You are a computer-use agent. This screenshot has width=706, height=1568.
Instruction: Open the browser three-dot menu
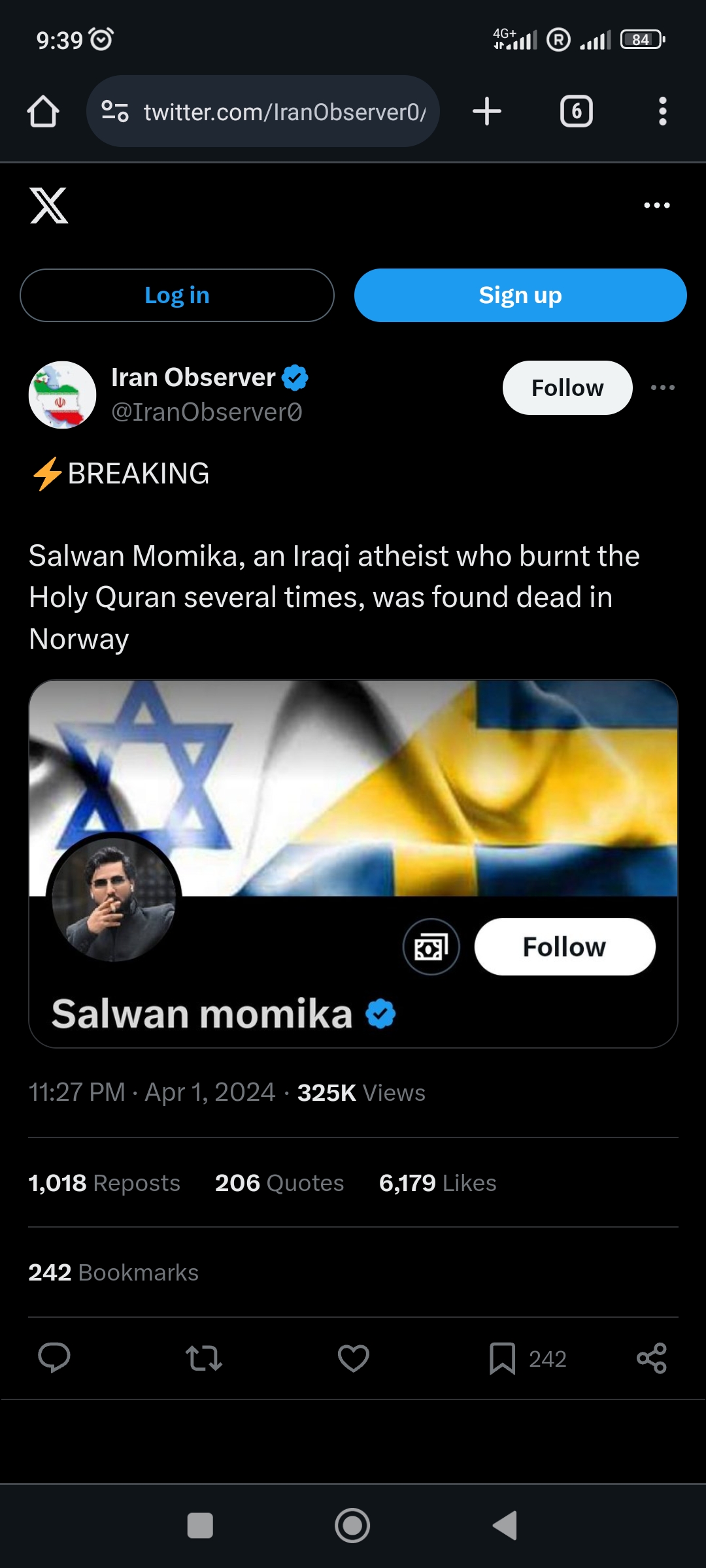[x=662, y=111]
